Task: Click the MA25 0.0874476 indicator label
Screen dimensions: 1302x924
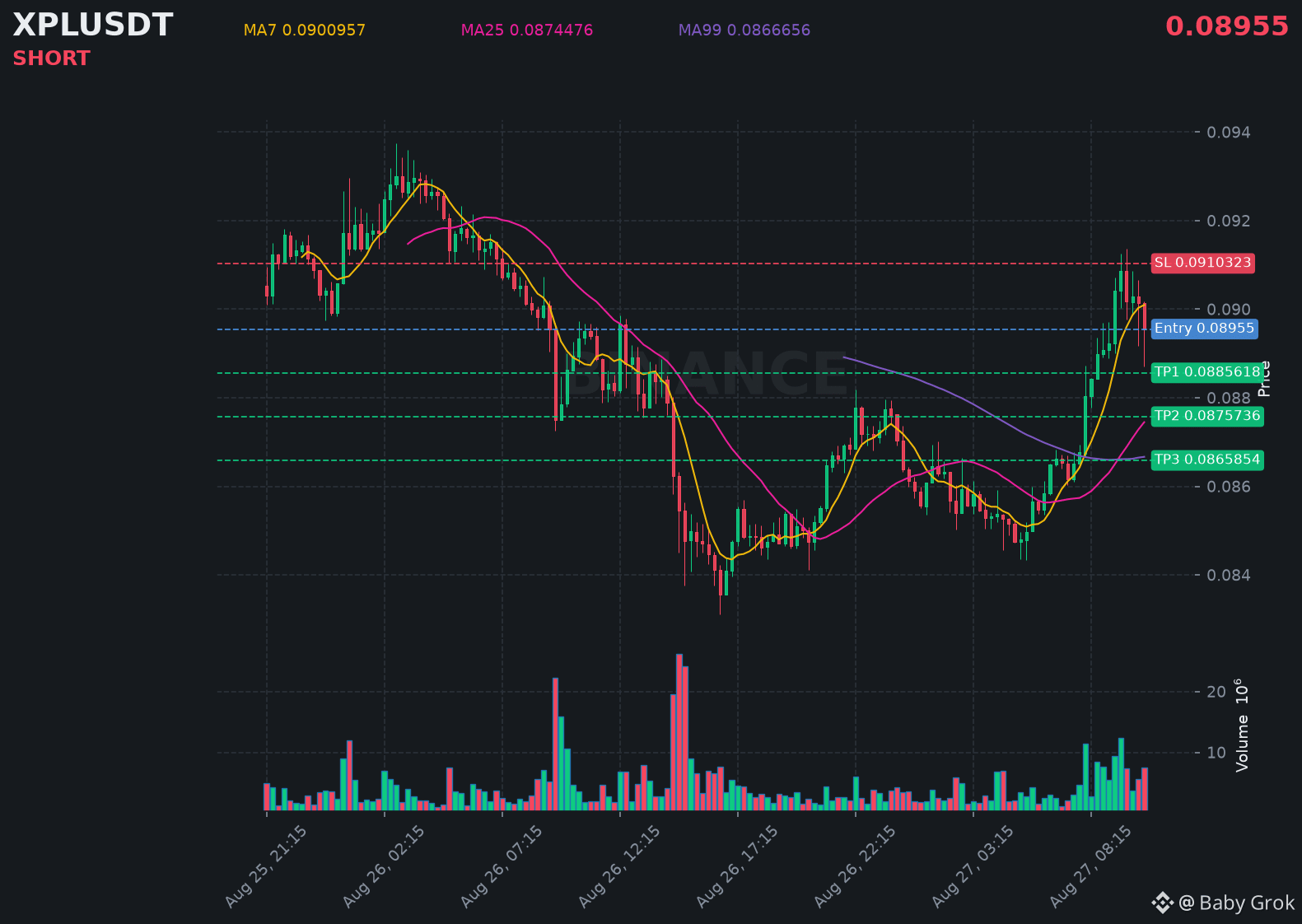Action: click(x=526, y=30)
